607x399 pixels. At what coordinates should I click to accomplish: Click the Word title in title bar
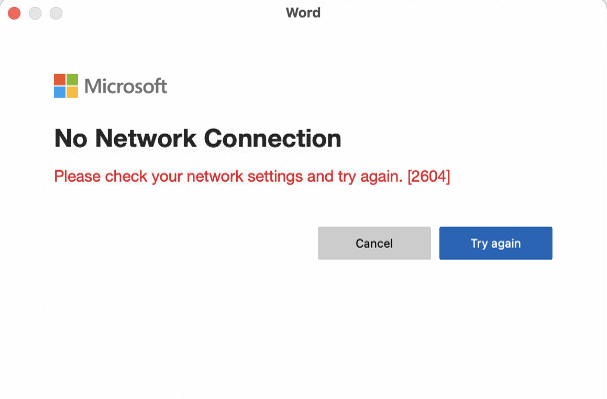(303, 13)
